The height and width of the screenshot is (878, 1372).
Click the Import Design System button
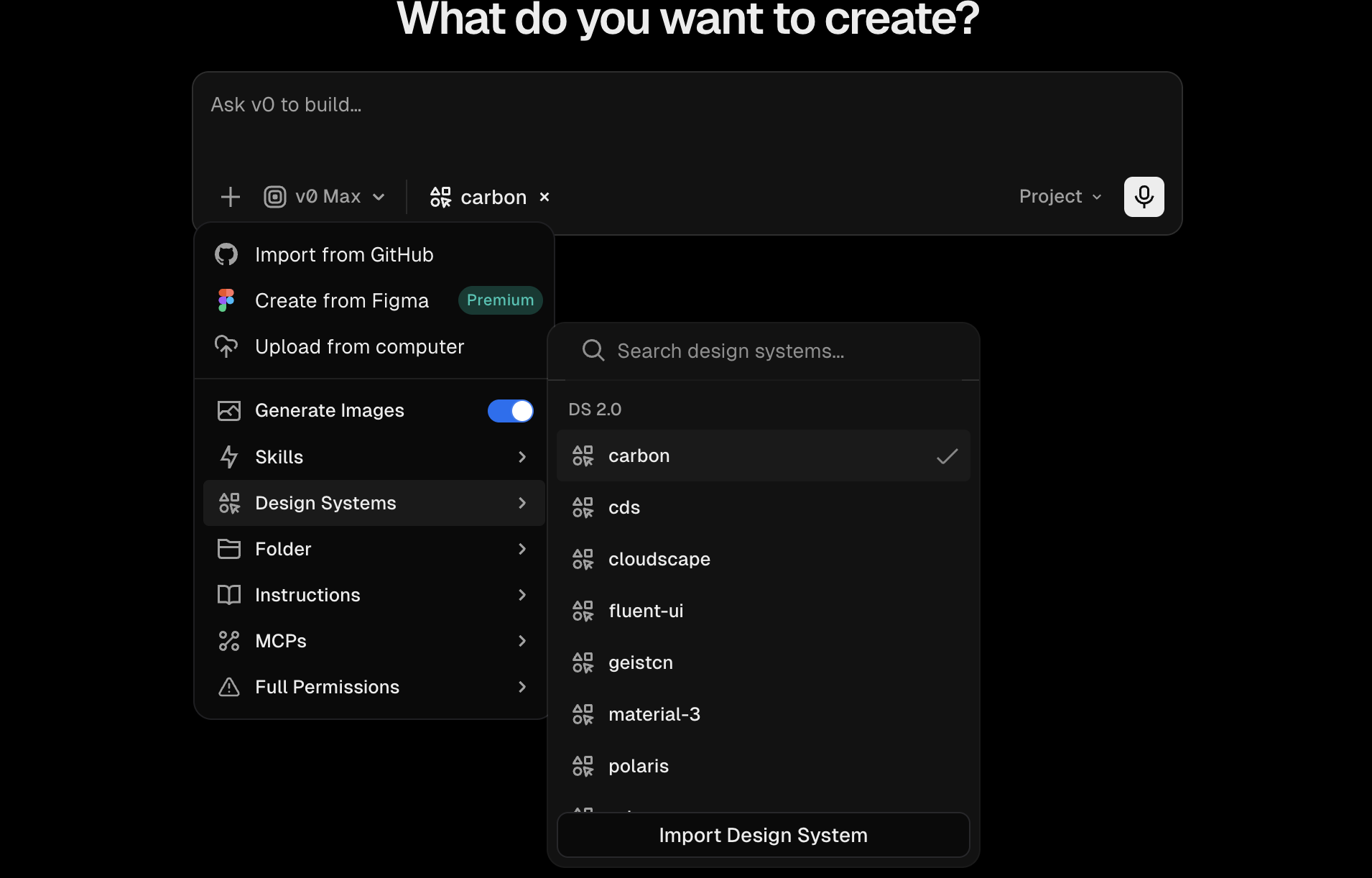763,835
